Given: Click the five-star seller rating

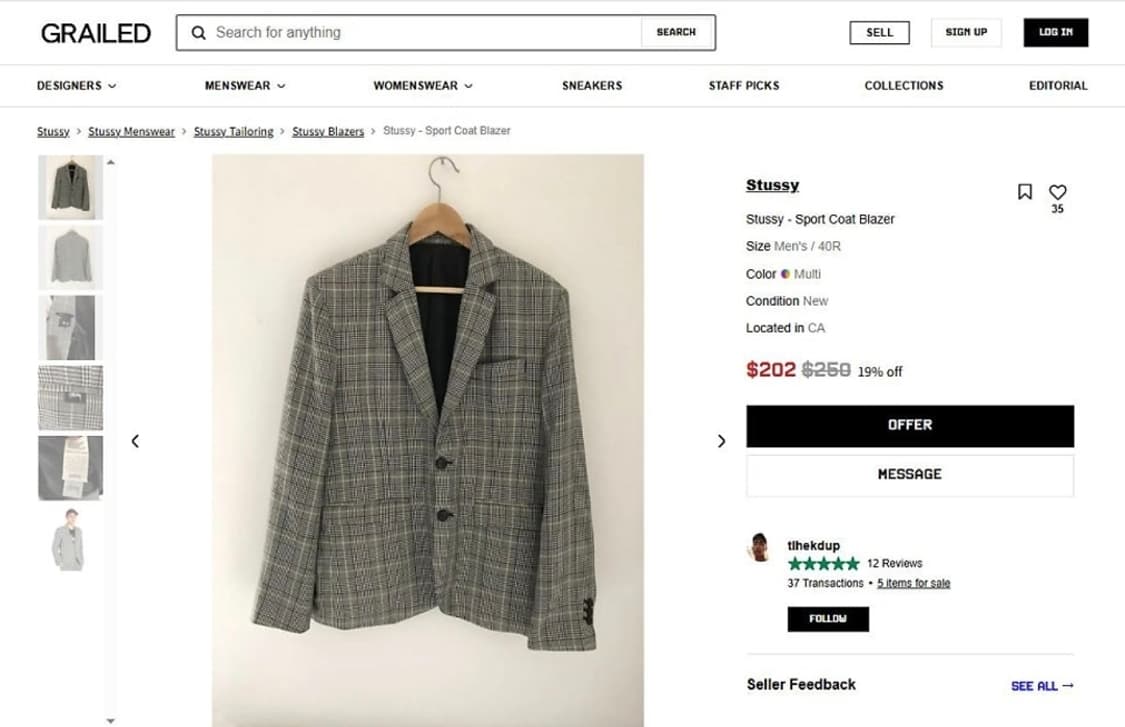Looking at the screenshot, I should (823, 564).
